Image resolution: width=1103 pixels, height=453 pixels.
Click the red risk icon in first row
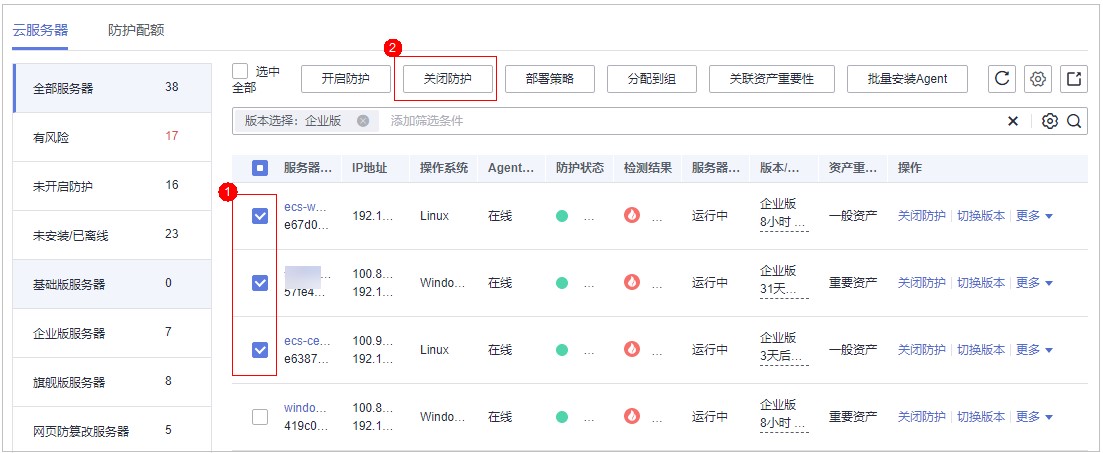click(631, 215)
